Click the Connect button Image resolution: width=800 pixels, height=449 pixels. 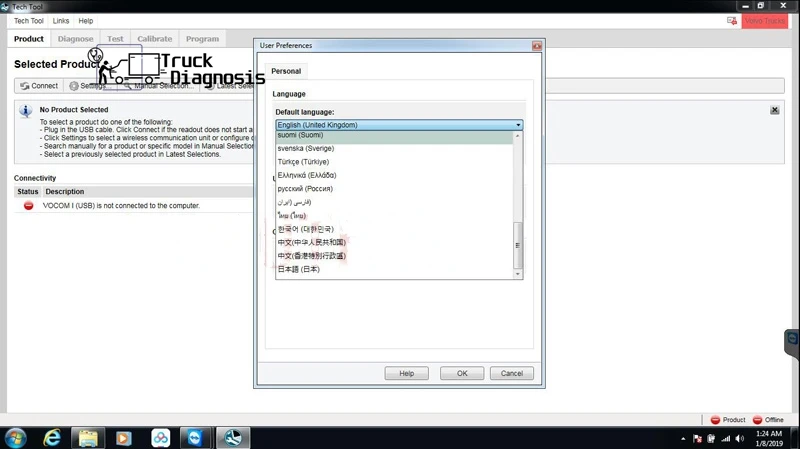[39, 86]
